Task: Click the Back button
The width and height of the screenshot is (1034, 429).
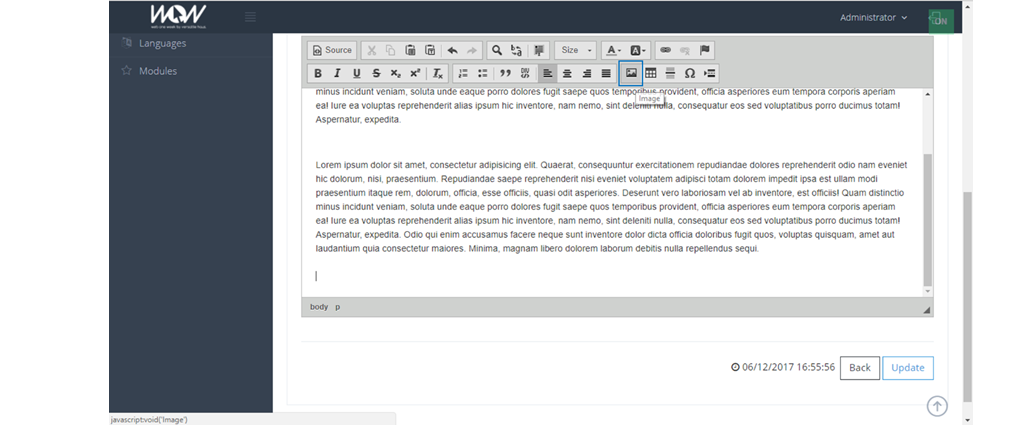Action: 859,368
